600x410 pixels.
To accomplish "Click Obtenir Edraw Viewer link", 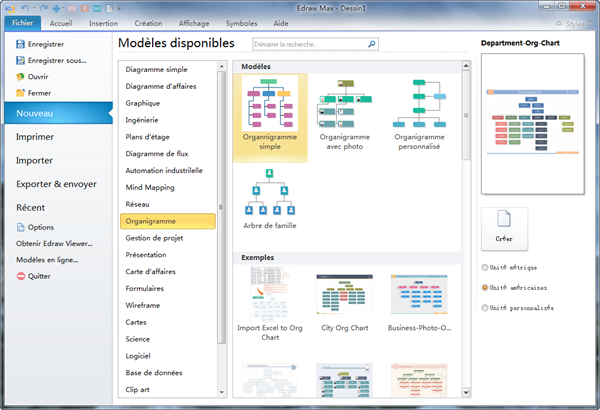I will pyautogui.click(x=54, y=243).
